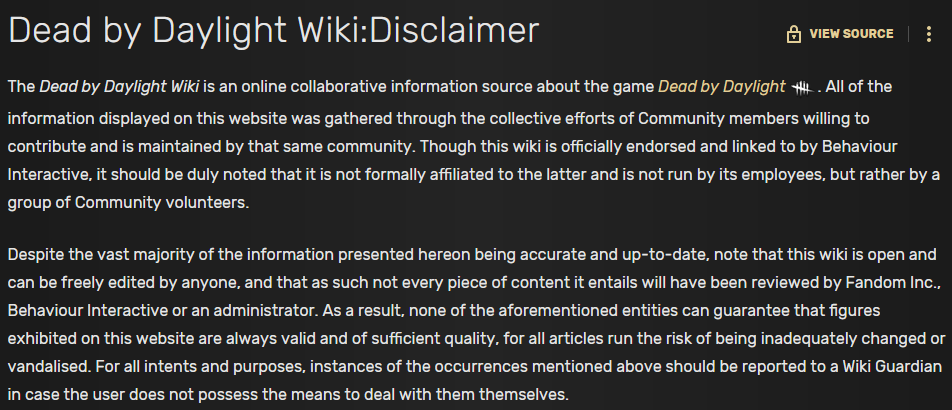Click the Fandom Inc. mention in the text
Image resolution: width=952 pixels, height=410 pixels.
[893, 282]
